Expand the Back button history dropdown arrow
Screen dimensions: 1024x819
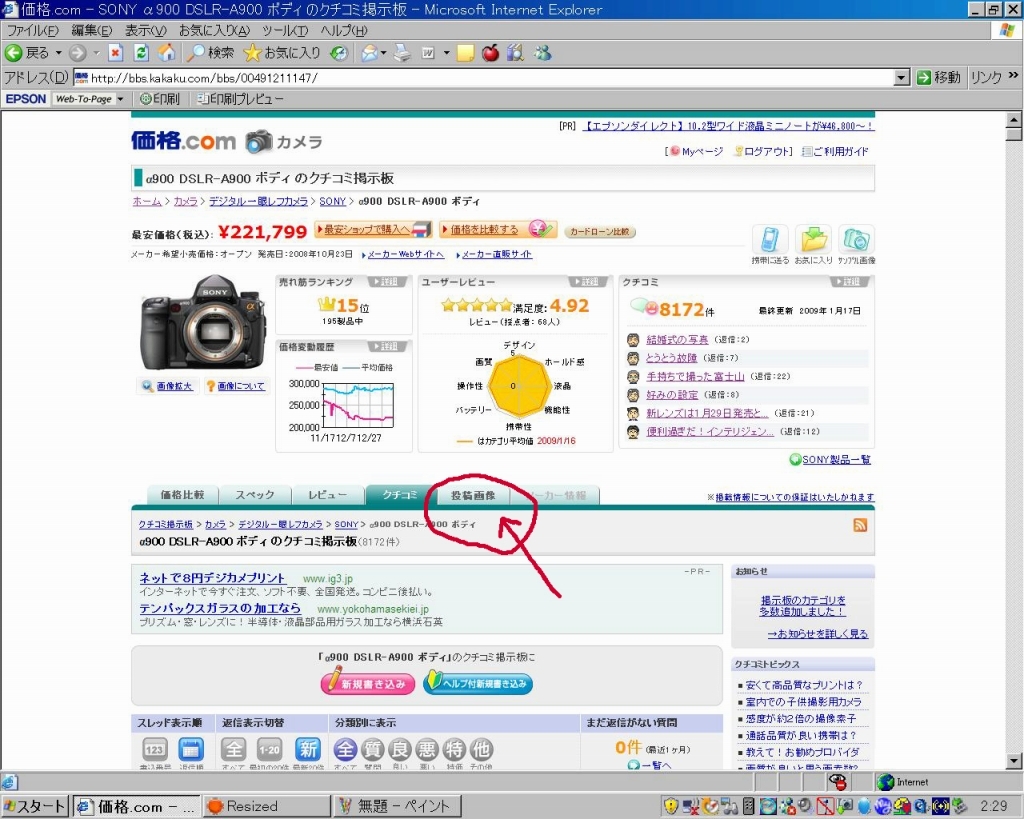pos(58,53)
